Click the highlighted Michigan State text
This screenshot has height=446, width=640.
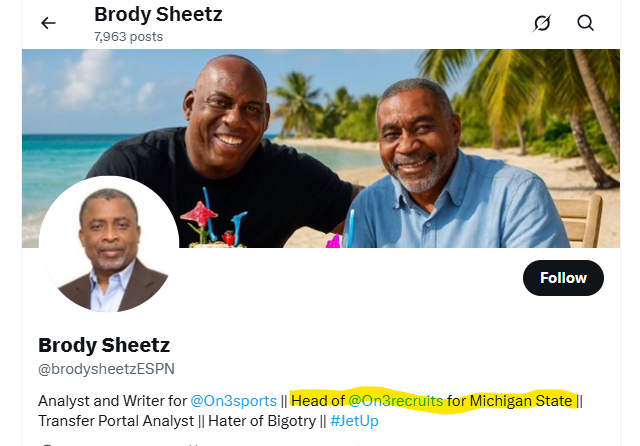(521, 401)
